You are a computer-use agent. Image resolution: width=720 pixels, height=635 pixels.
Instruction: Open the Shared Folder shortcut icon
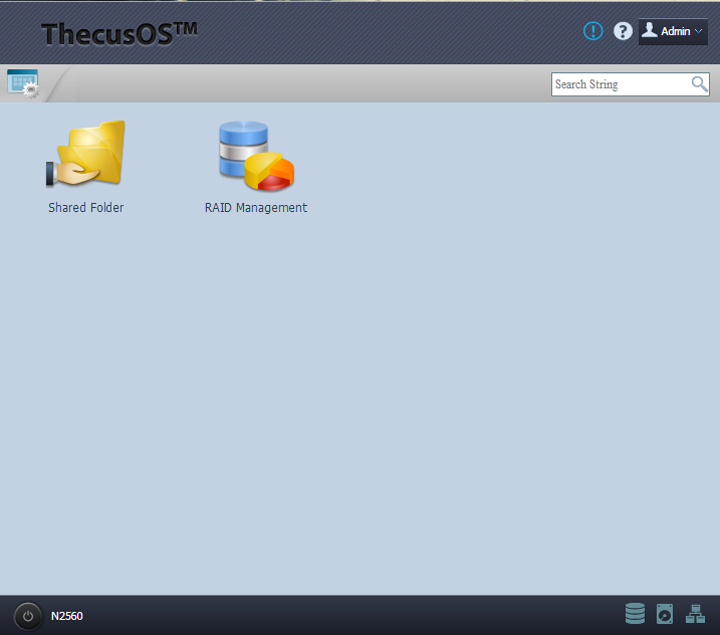(x=86, y=154)
